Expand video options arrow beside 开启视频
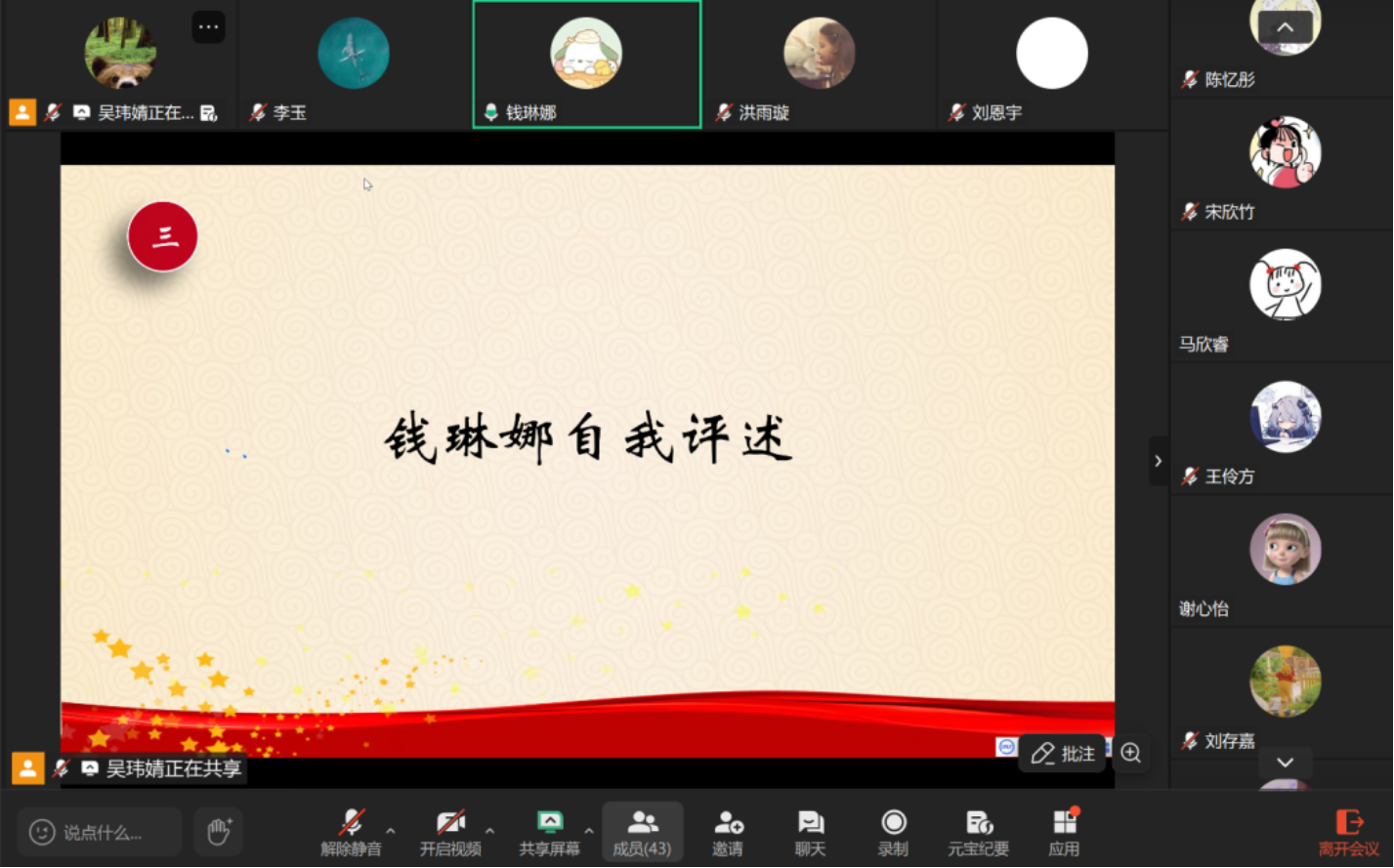 point(489,831)
